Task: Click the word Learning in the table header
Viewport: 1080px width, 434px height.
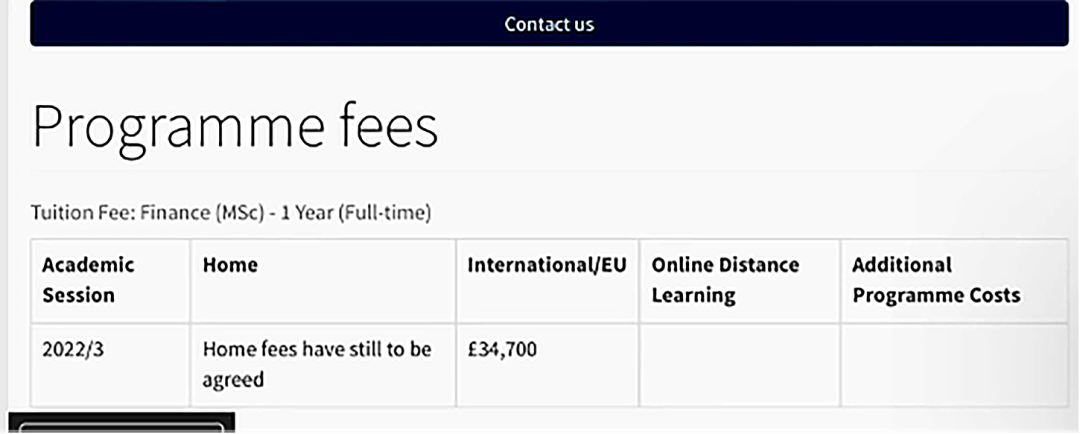Action: point(694,296)
